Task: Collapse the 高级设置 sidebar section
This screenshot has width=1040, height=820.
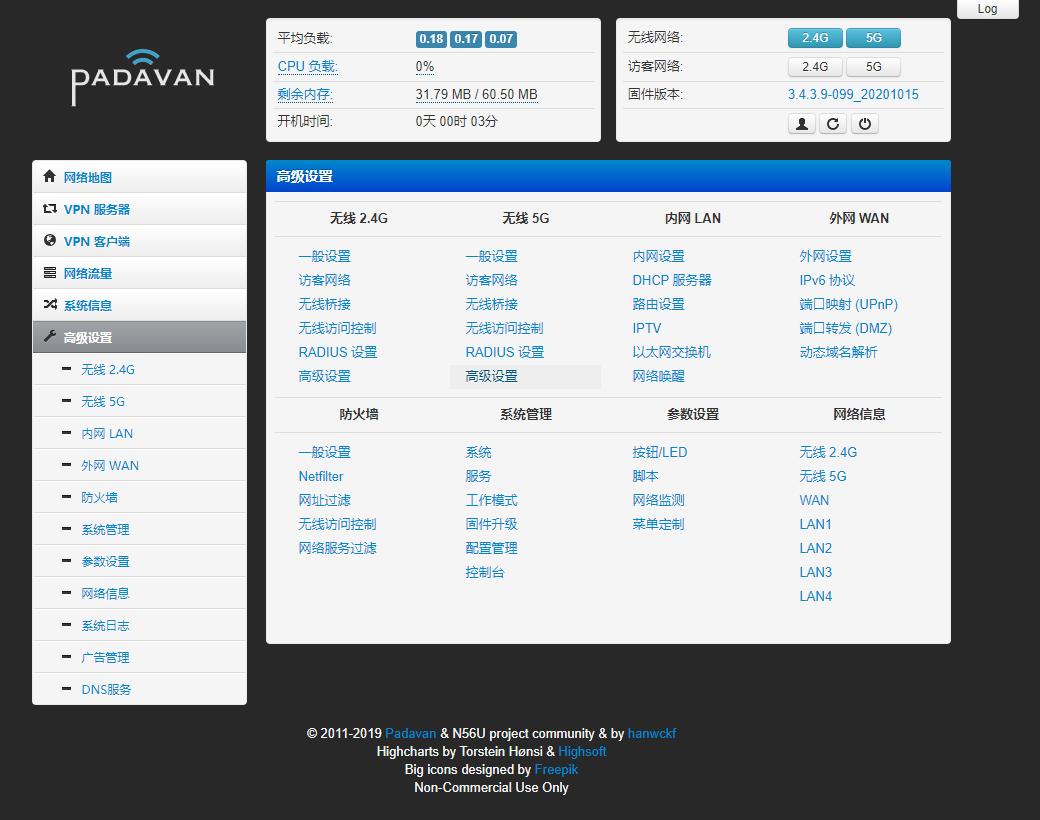Action: pyautogui.click(x=139, y=337)
